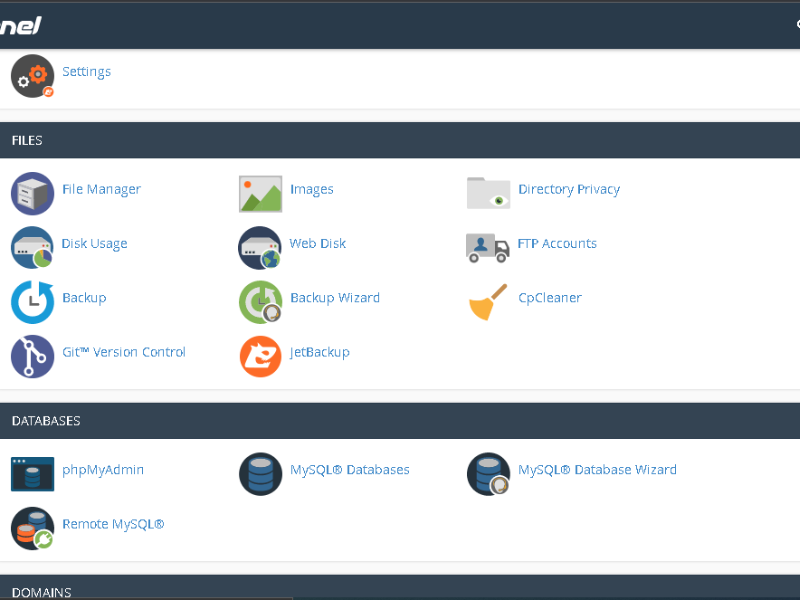
Task: Open the Backup clock icon
Action: click(x=32, y=301)
